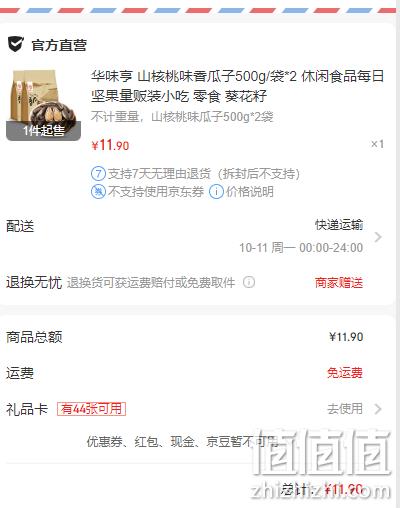Tap 价格说明 text link
This screenshot has width=400, height=508.
(x=250, y=192)
